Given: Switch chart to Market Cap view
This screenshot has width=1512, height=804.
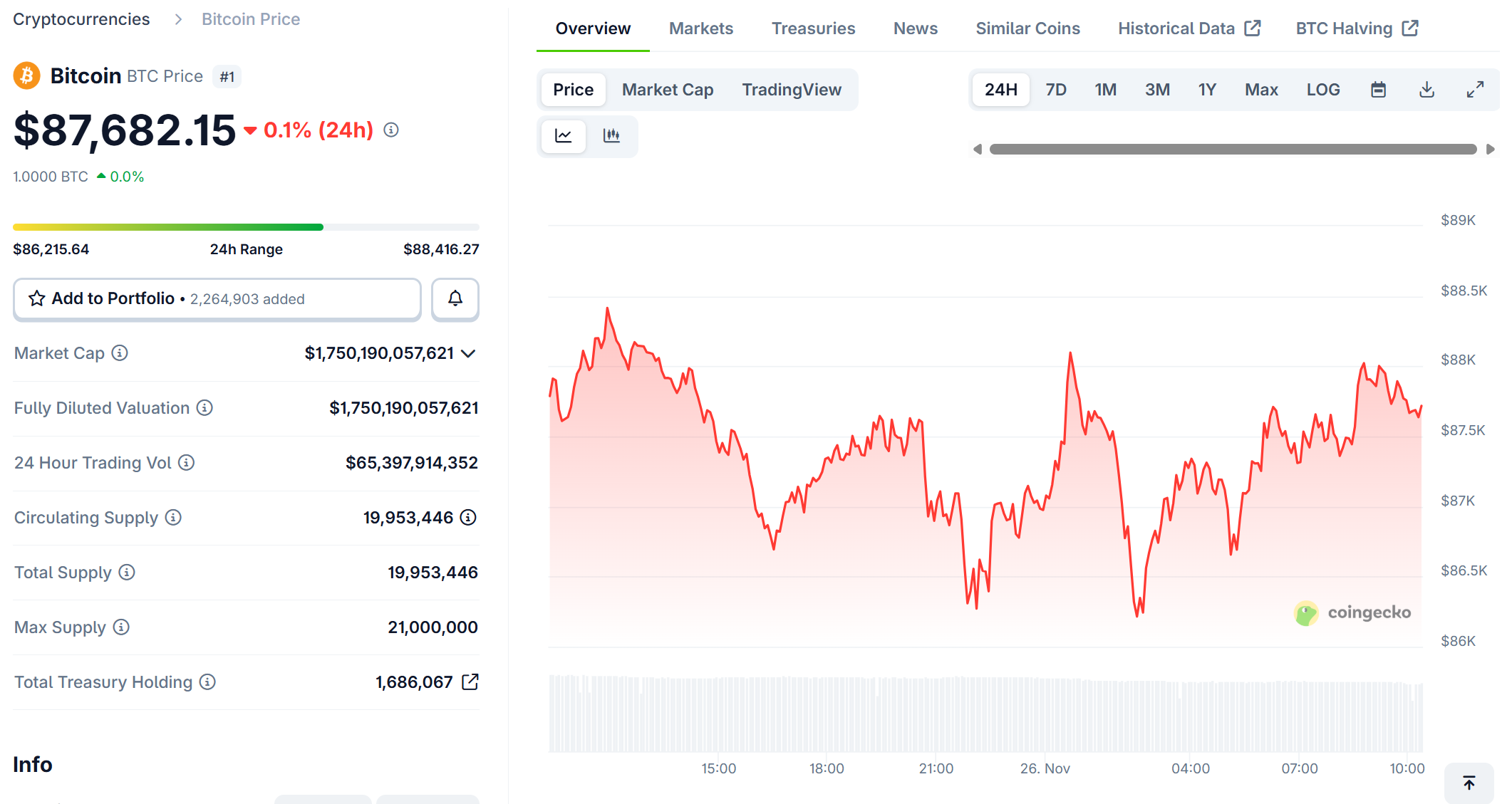Looking at the screenshot, I should (668, 89).
